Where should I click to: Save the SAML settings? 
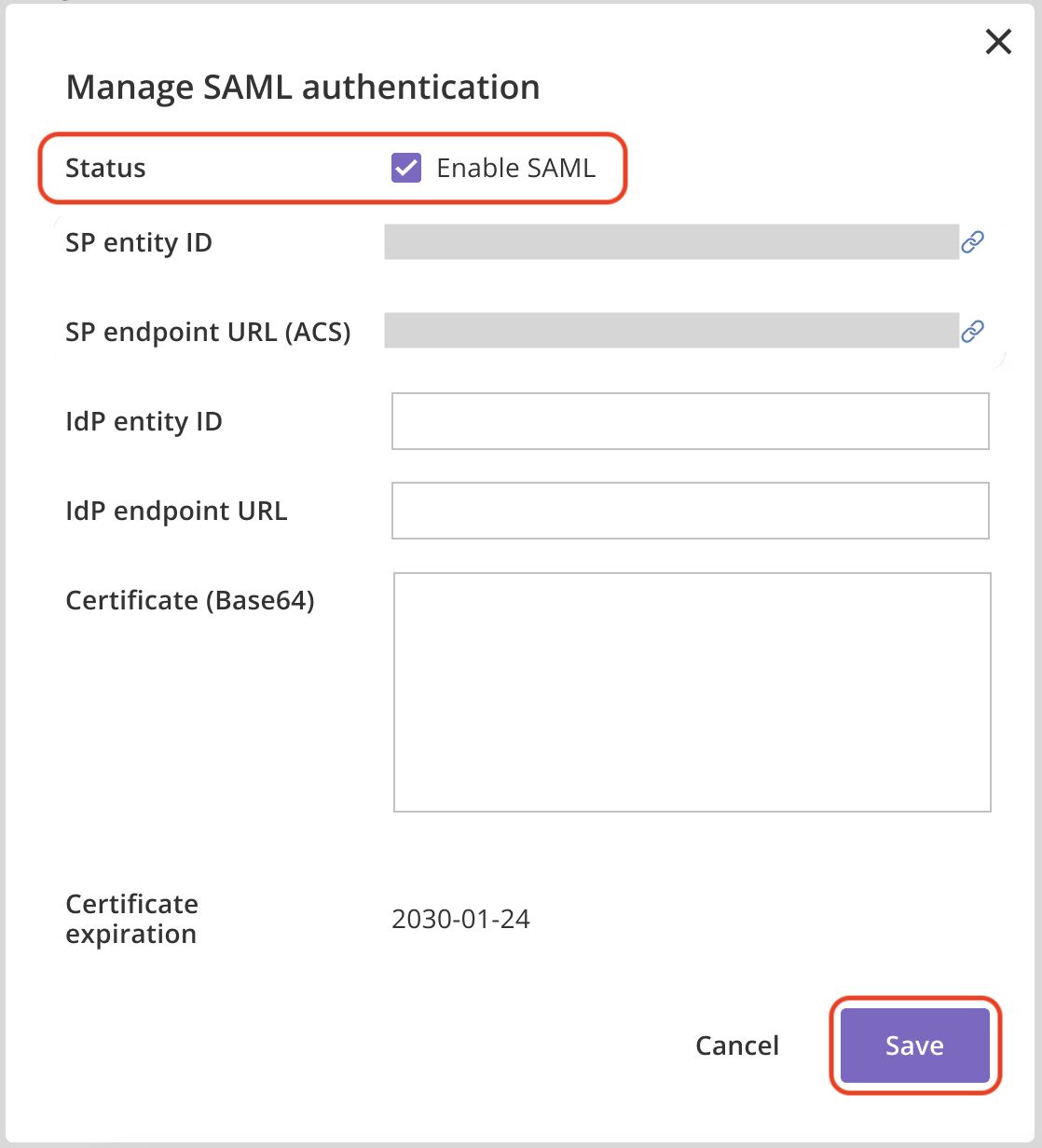[915, 1045]
